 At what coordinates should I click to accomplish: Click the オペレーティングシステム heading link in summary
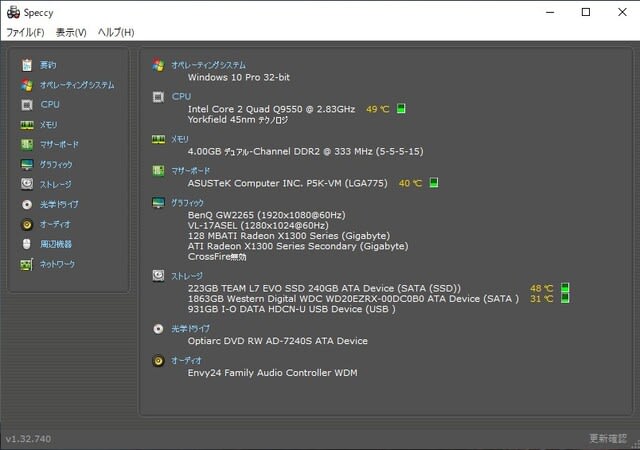[x=209, y=65]
